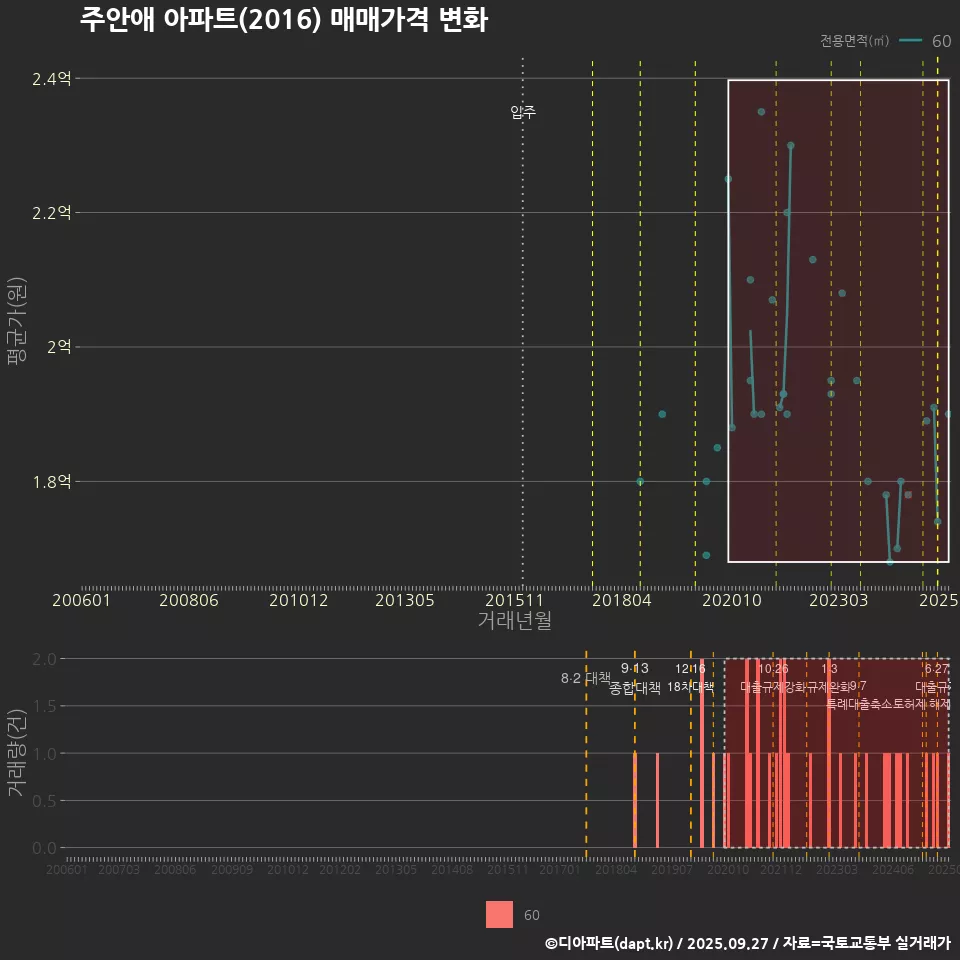Open the 디아파트(dapt.kr) source credit
Viewport: 960px width, 960px height.
coord(747,943)
